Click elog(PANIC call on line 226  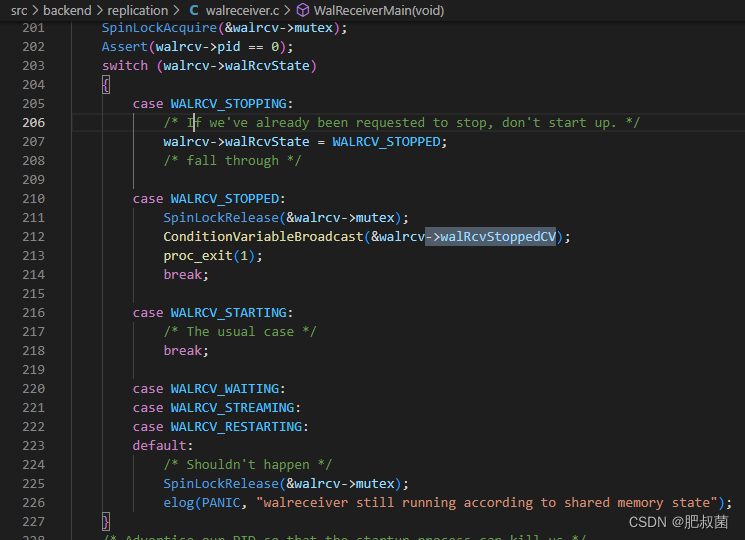click(x=202, y=503)
